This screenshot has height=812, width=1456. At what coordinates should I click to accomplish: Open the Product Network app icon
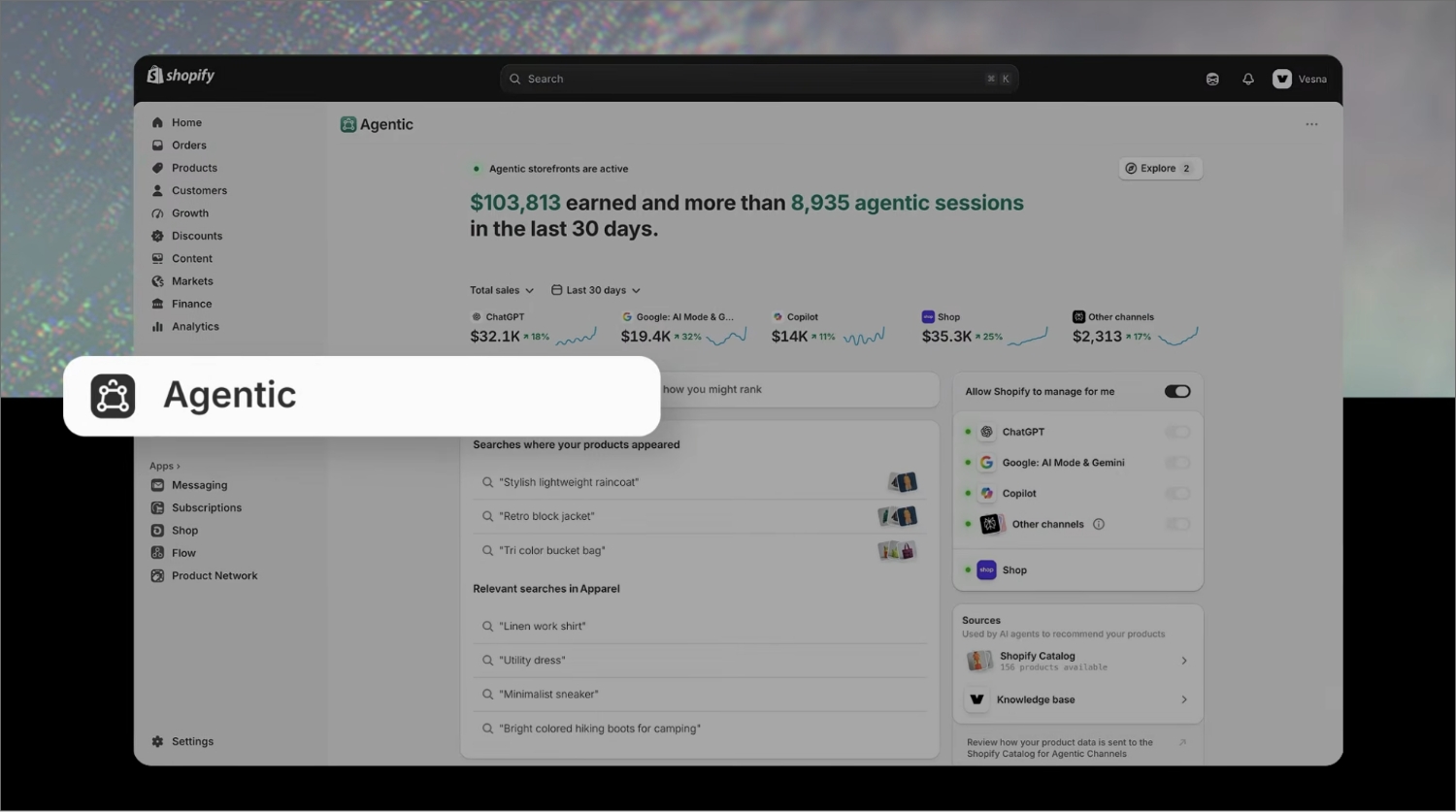(x=157, y=576)
